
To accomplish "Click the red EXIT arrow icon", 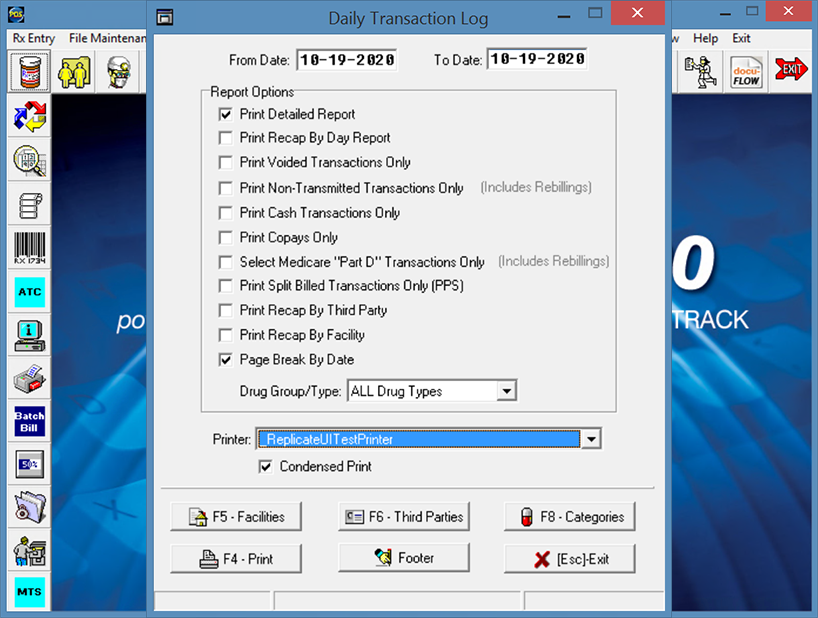I will [x=792, y=70].
